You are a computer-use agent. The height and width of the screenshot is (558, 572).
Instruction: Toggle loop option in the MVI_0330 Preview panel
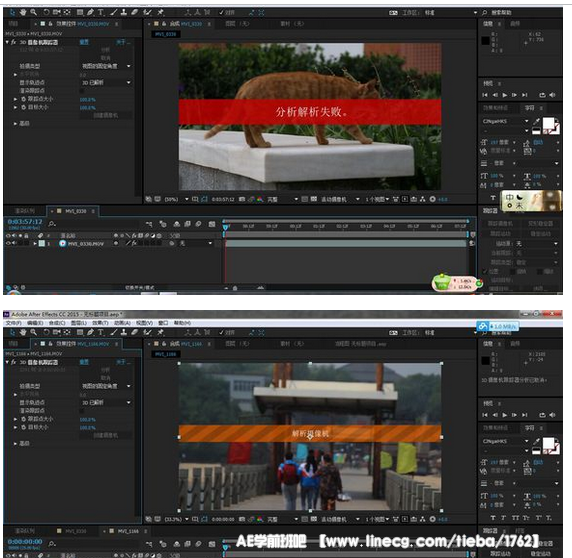tap(542, 95)
